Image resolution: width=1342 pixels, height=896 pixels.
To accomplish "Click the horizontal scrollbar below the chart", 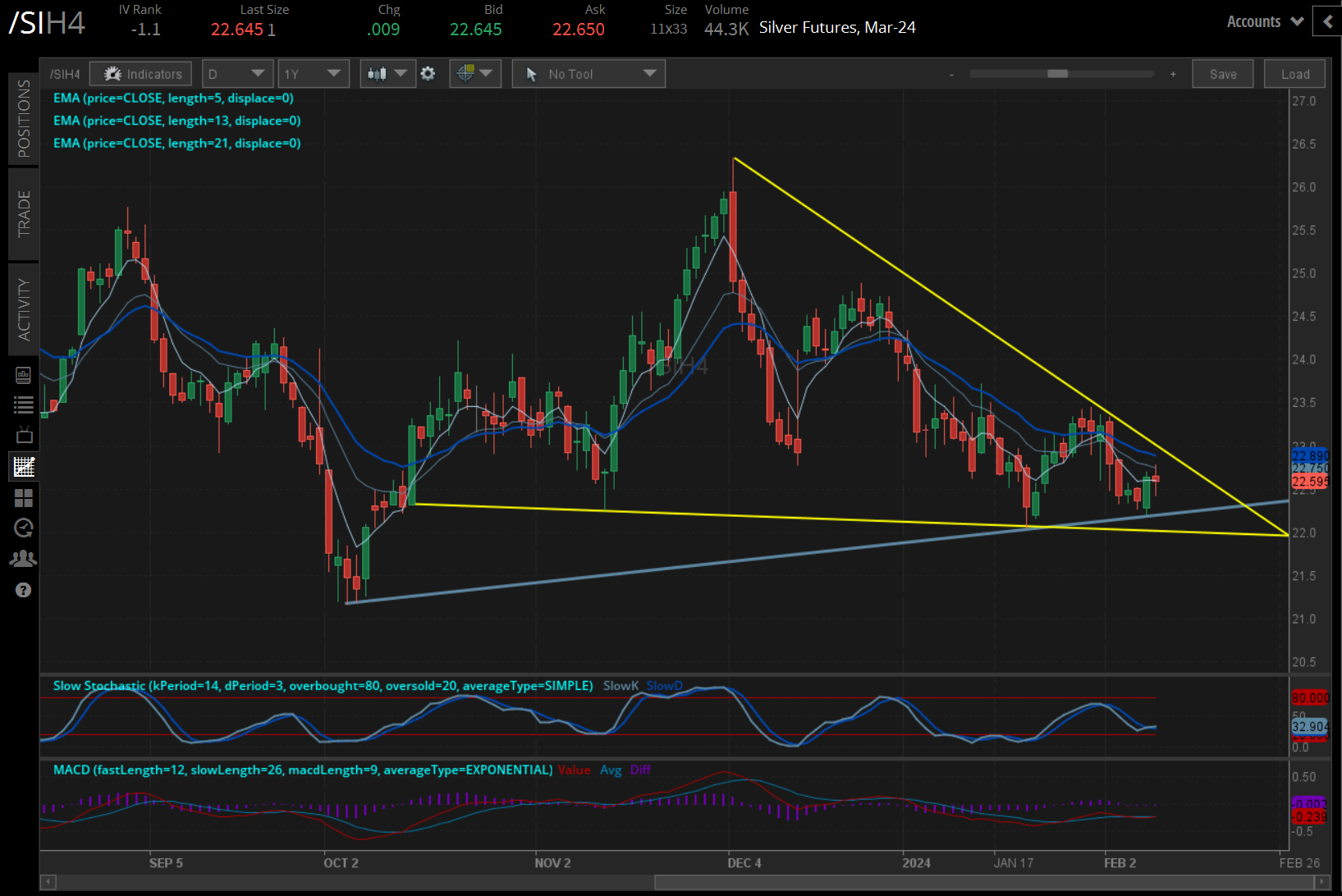I will click(983, 882).
